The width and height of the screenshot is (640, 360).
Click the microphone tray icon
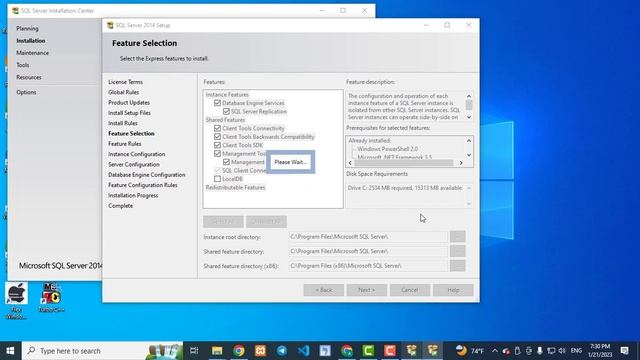540,351
